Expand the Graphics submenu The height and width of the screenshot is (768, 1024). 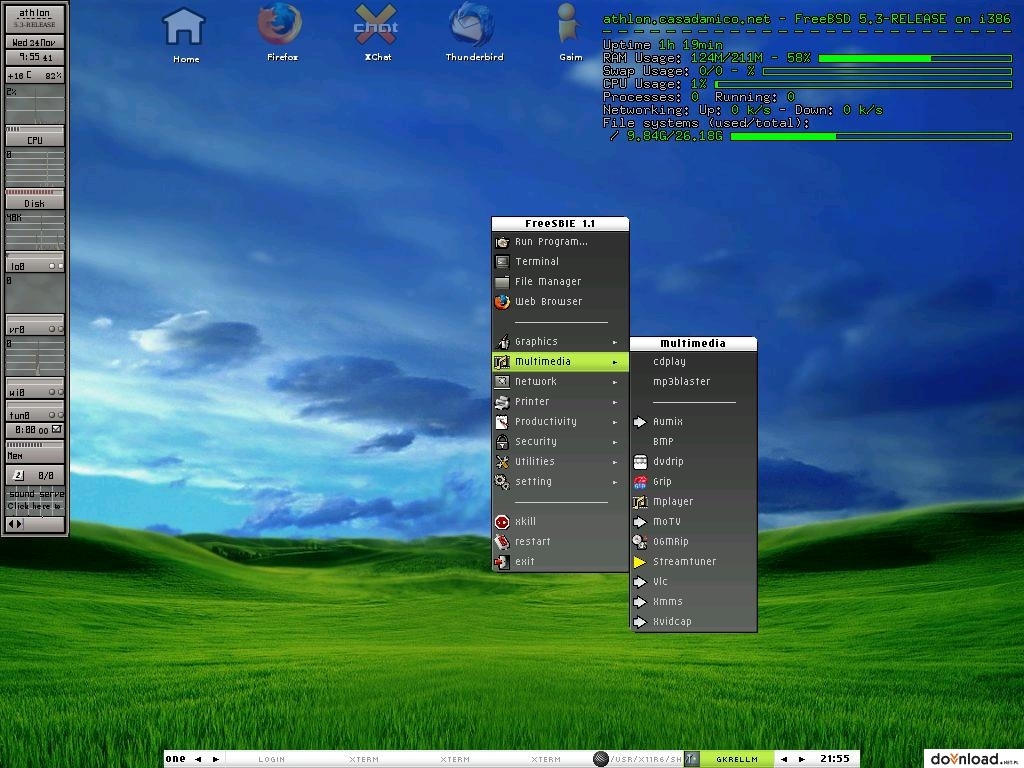coord(560,342)
